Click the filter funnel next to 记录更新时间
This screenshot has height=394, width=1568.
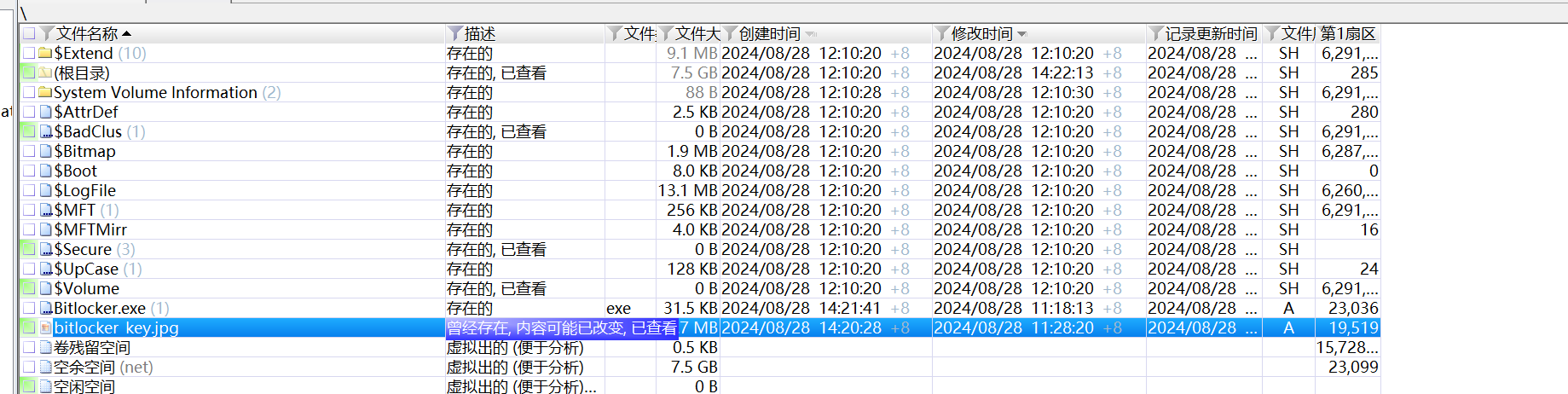coord(1156,33)
